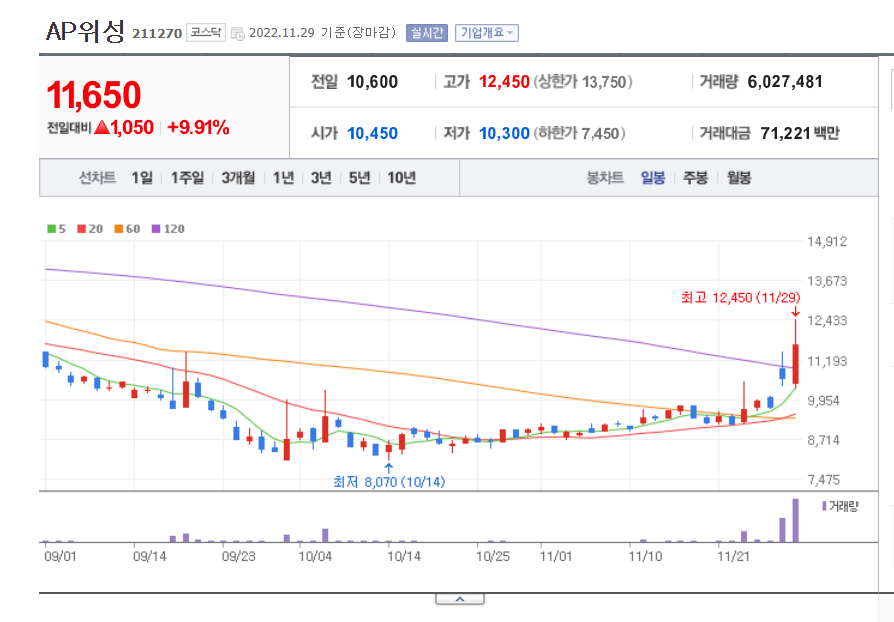The image size is (894, 622).
Task: Click the 전일 value 10,600
Action: point(372,82)
